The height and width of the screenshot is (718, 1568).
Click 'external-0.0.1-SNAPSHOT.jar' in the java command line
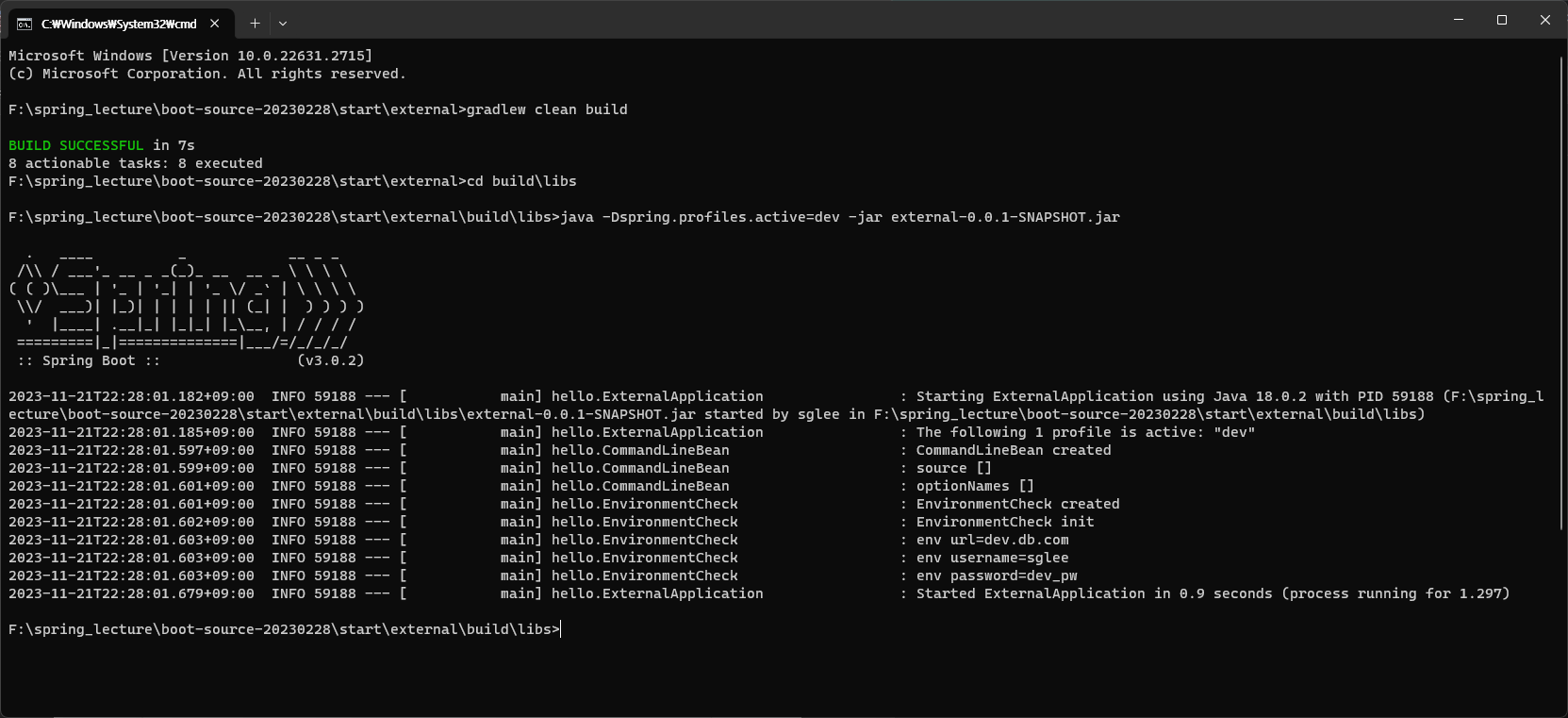coord(1005,217)
